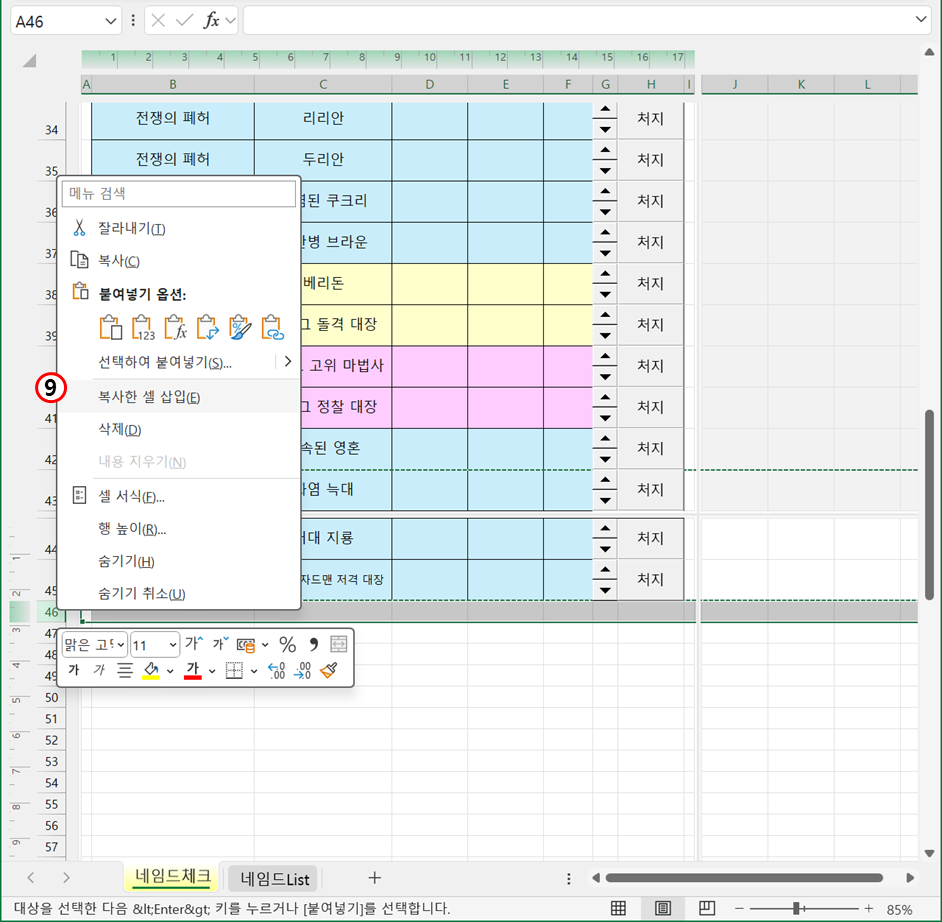Open the Name Box dropdown
942x922 pixels.
pos(111,22)
